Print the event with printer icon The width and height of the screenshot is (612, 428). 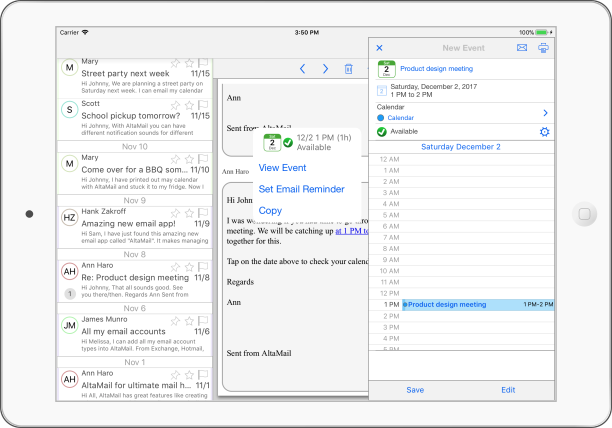pos(543,48)
